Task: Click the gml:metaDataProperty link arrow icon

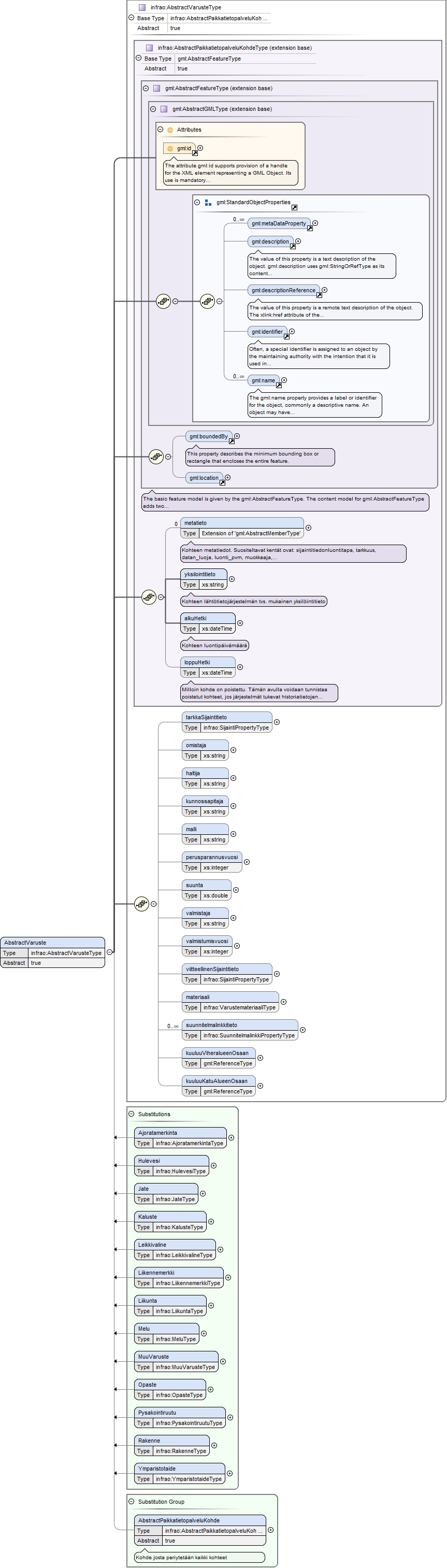Action: pyautogui.click(x=310, y=229)
